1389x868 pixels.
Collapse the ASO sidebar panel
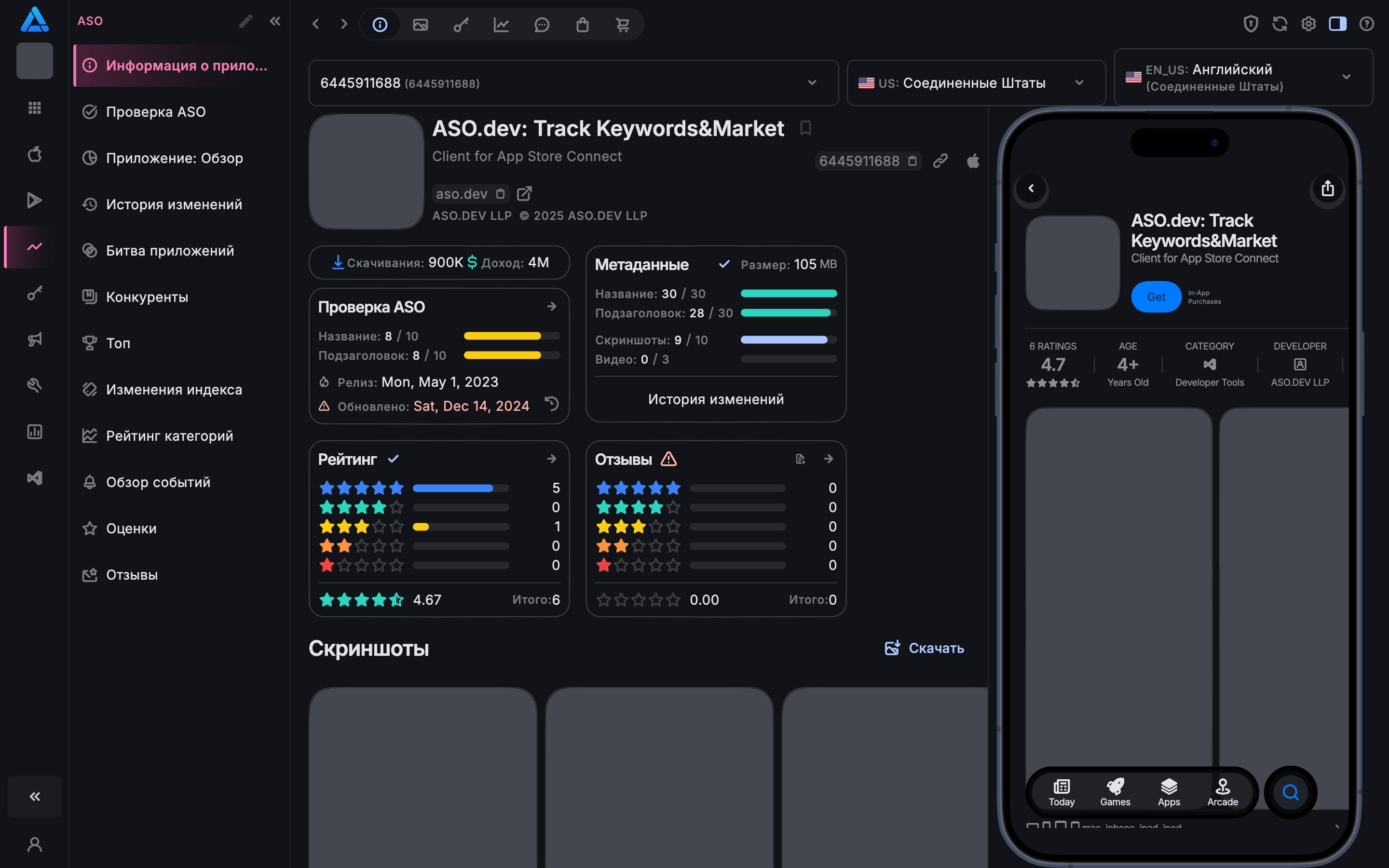(x=275, y=21)
